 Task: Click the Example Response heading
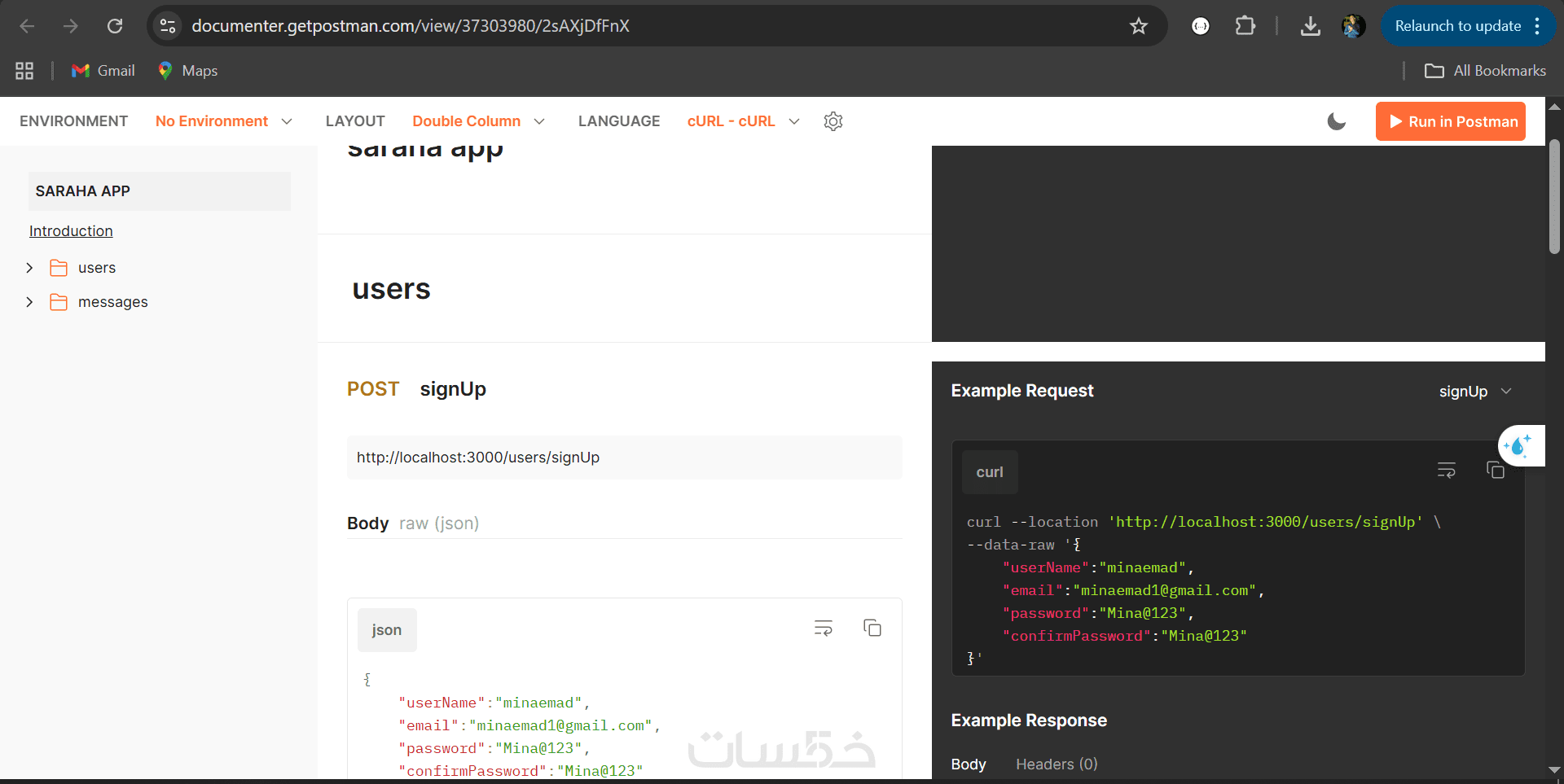tap(1029, 720)
